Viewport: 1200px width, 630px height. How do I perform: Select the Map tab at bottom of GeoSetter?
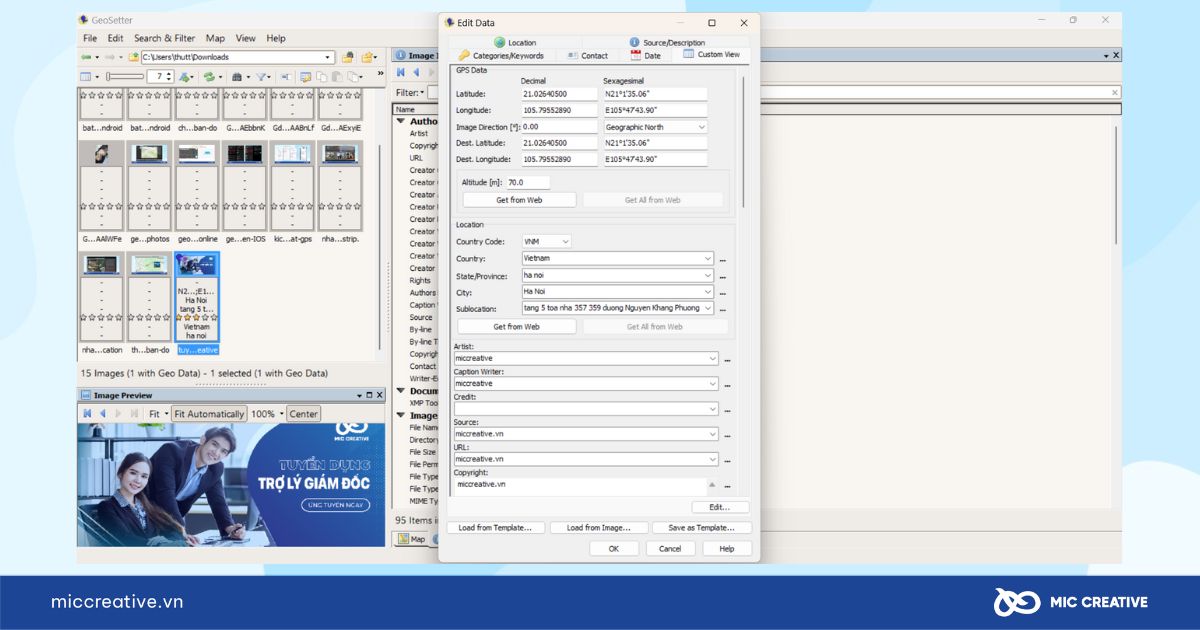click(x=412, y=539)
